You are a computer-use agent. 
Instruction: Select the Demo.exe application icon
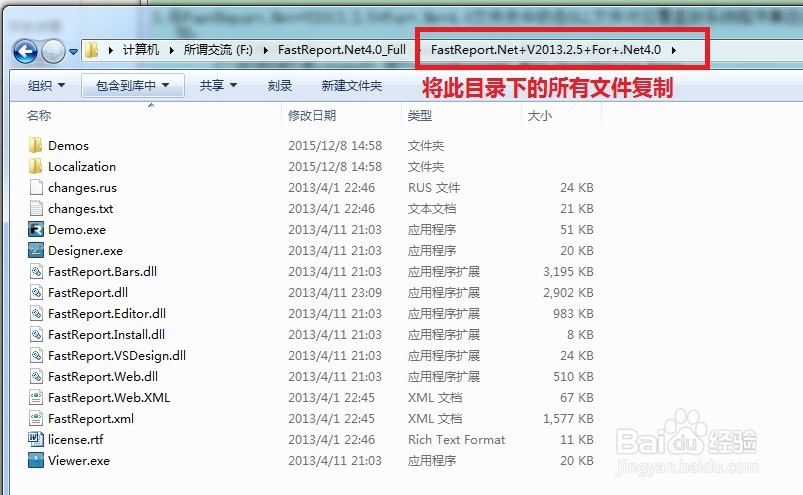36,229
